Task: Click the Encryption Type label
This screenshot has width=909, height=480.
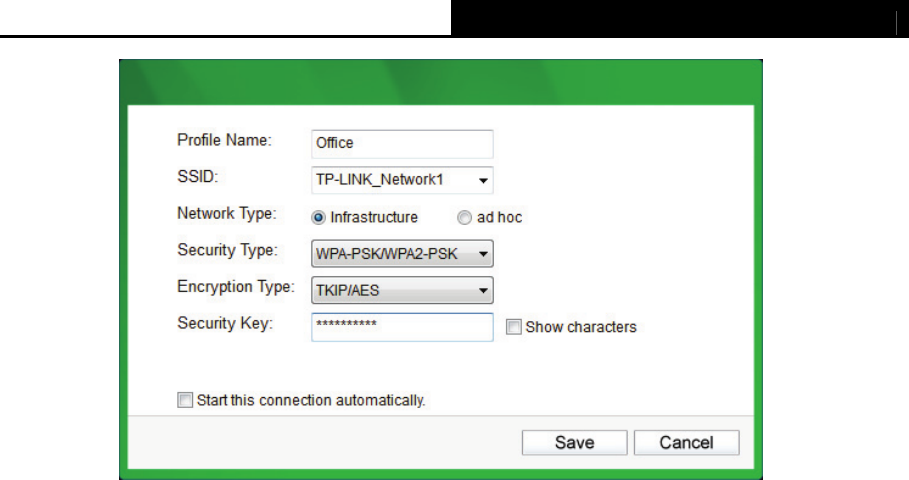Action: point(236,287)
